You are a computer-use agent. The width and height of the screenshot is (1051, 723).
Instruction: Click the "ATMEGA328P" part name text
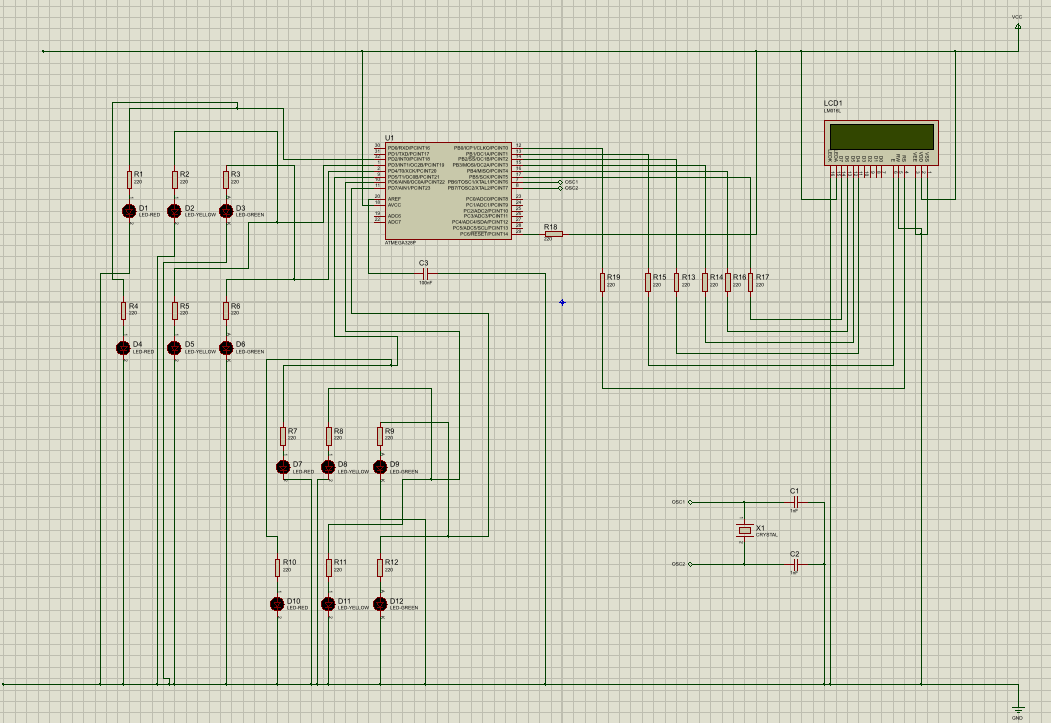click(400, 243)
